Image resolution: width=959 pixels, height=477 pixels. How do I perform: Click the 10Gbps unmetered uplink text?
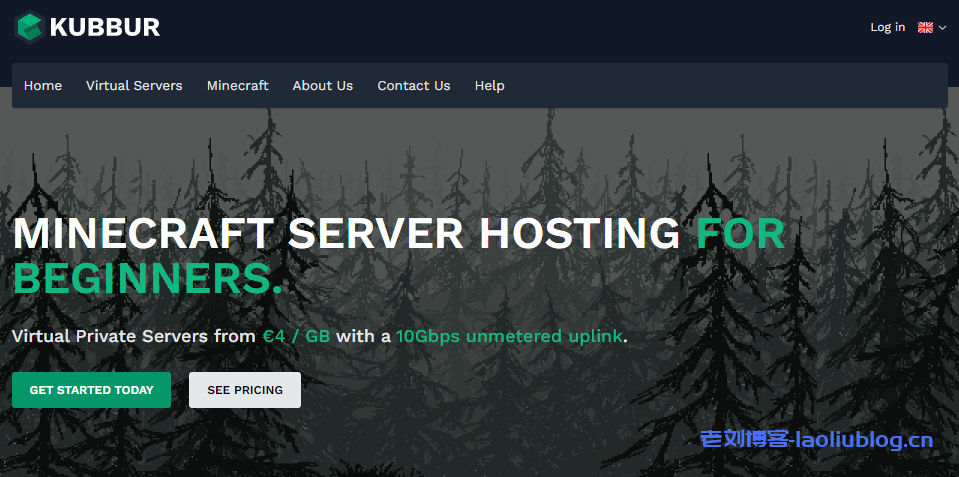509,336
